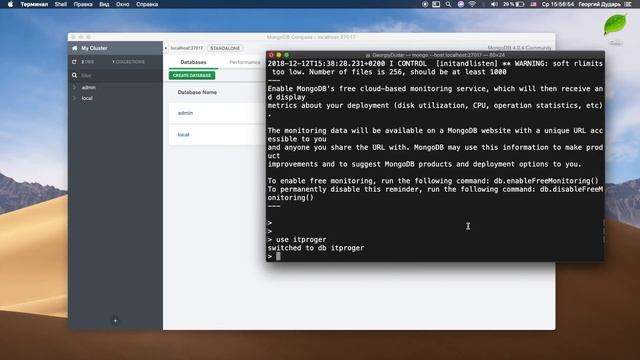This screenshot has height=360, width=640.
Task: Open the Вид menu
Action: coord(104,4)
